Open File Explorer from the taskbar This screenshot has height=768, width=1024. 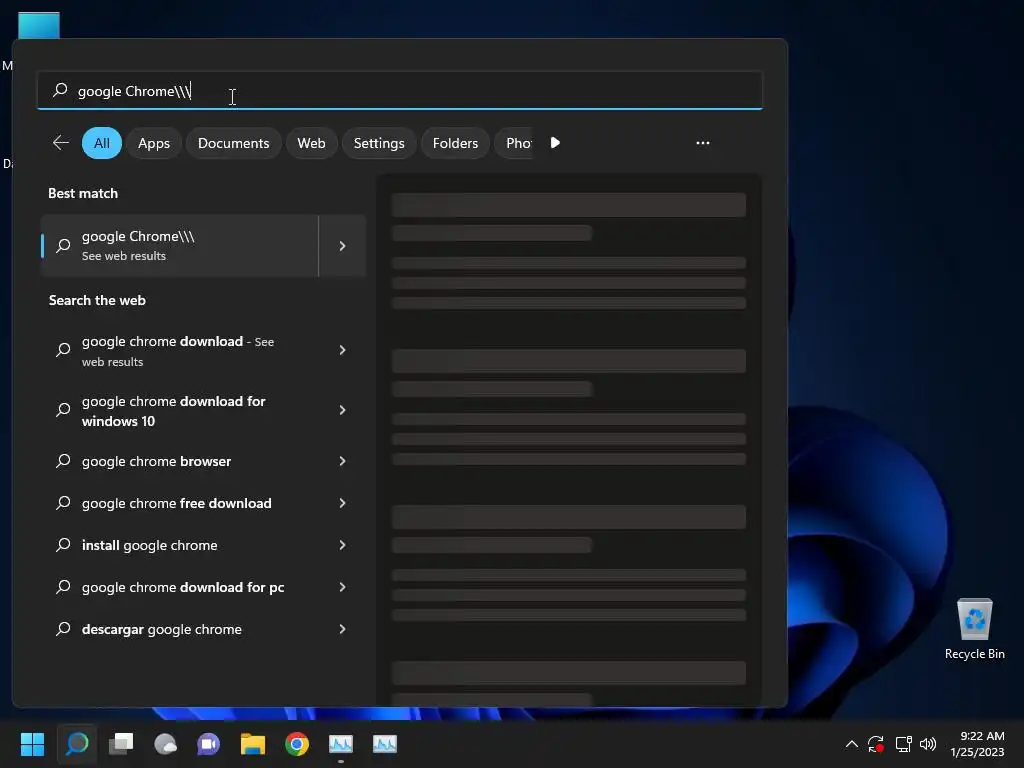pos(253,744)
